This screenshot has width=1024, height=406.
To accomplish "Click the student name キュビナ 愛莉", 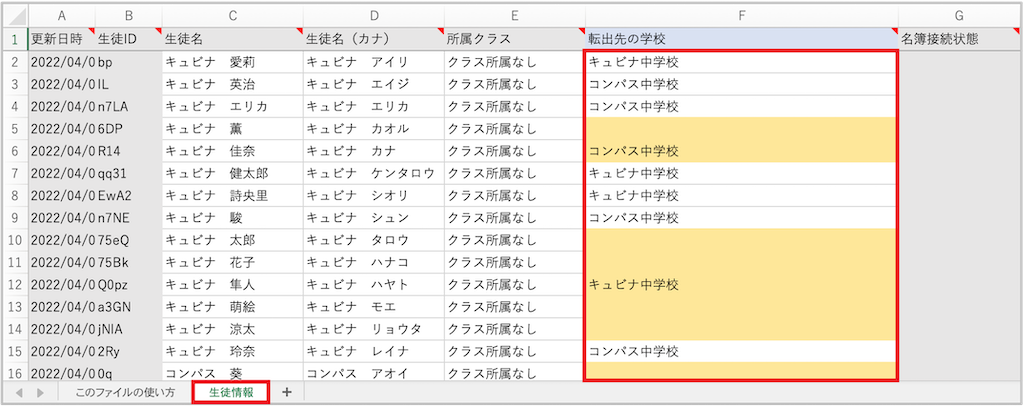I will coord(232,62).
